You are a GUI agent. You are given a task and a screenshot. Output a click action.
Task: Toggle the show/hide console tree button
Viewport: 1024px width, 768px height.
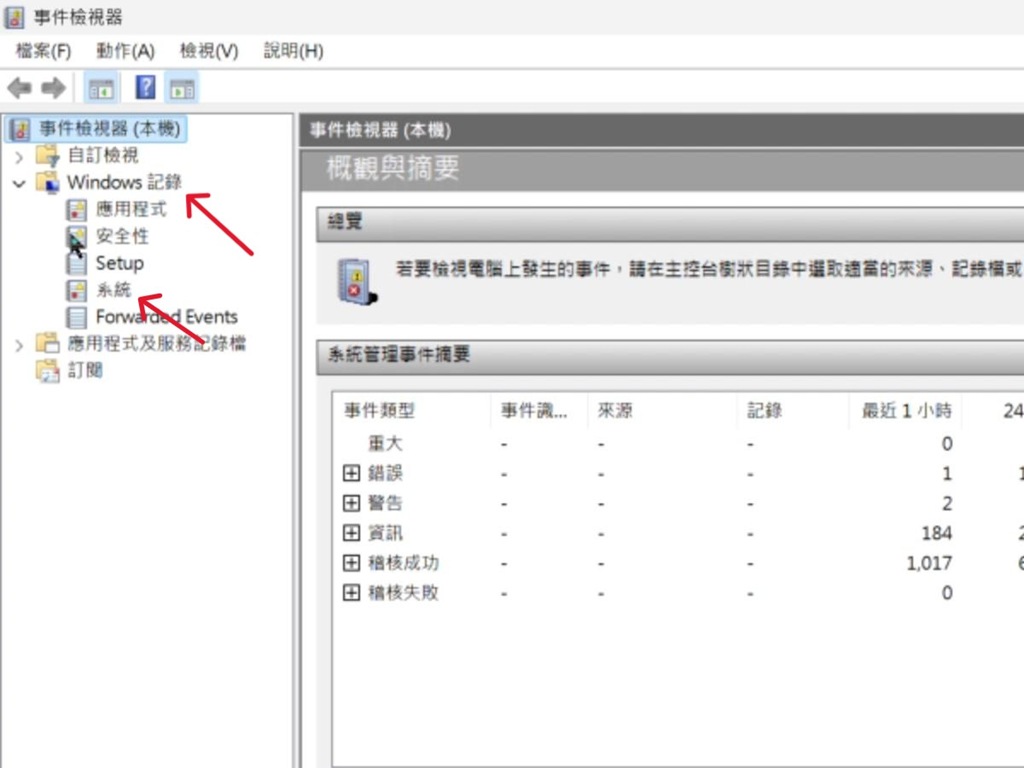(x=101, y=89)
